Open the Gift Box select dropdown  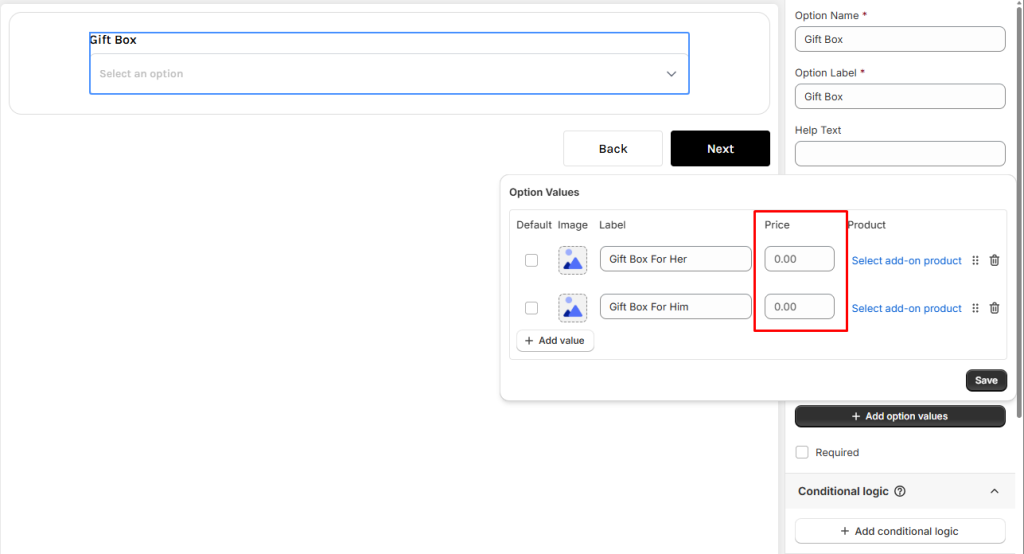tap(388, 74)
